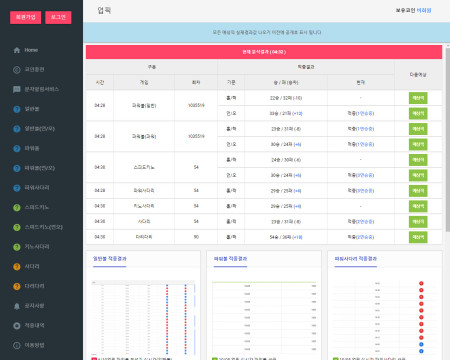Click the round number 90 cell

click(196, 237)
